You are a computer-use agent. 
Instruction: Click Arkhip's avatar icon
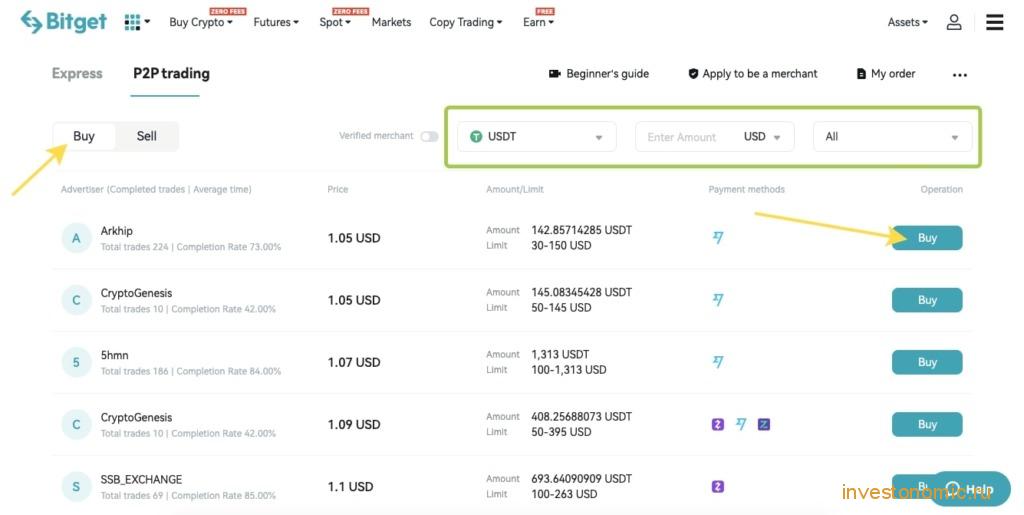coord(76,238)
